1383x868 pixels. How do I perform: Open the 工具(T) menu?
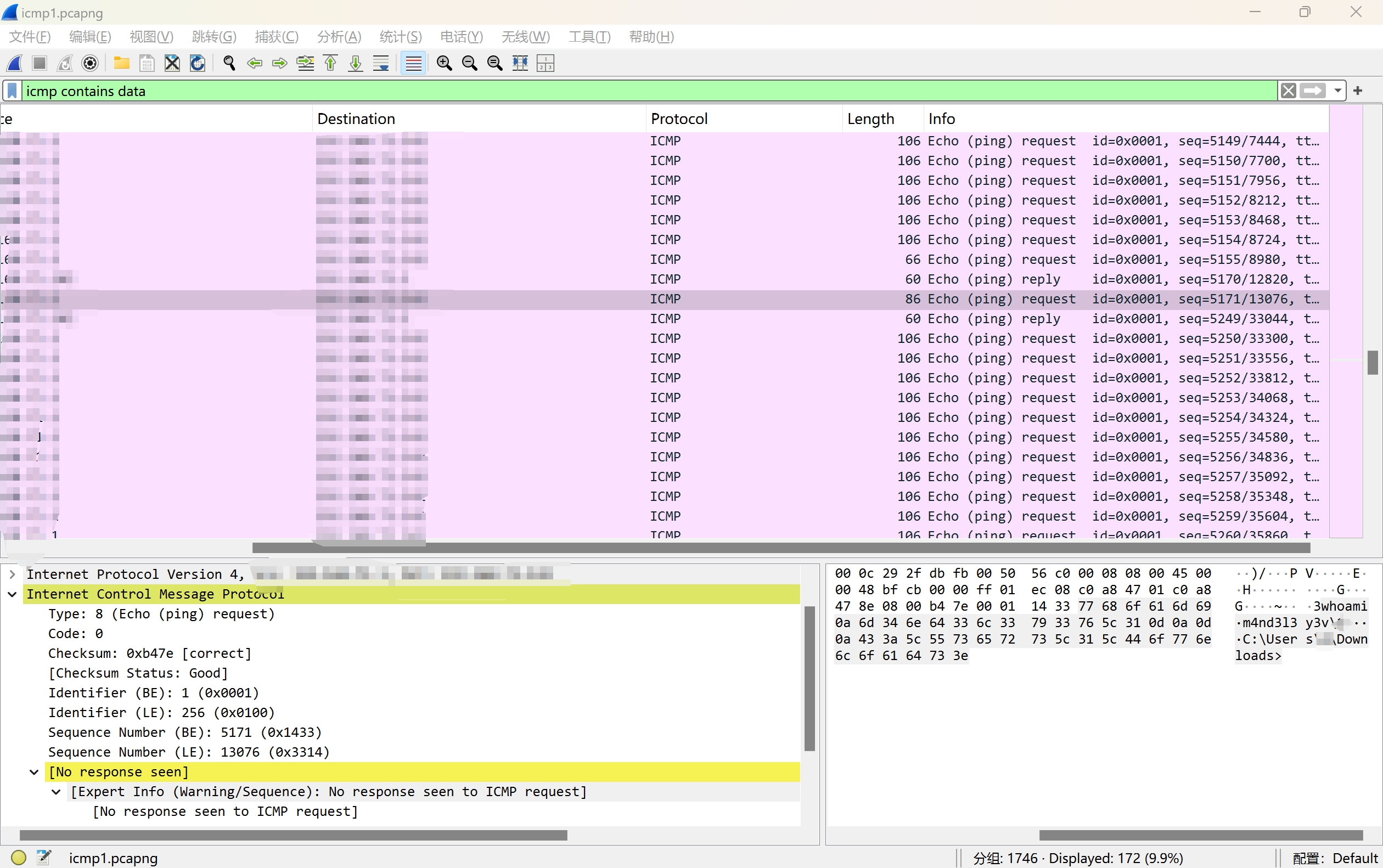[589, 37]
